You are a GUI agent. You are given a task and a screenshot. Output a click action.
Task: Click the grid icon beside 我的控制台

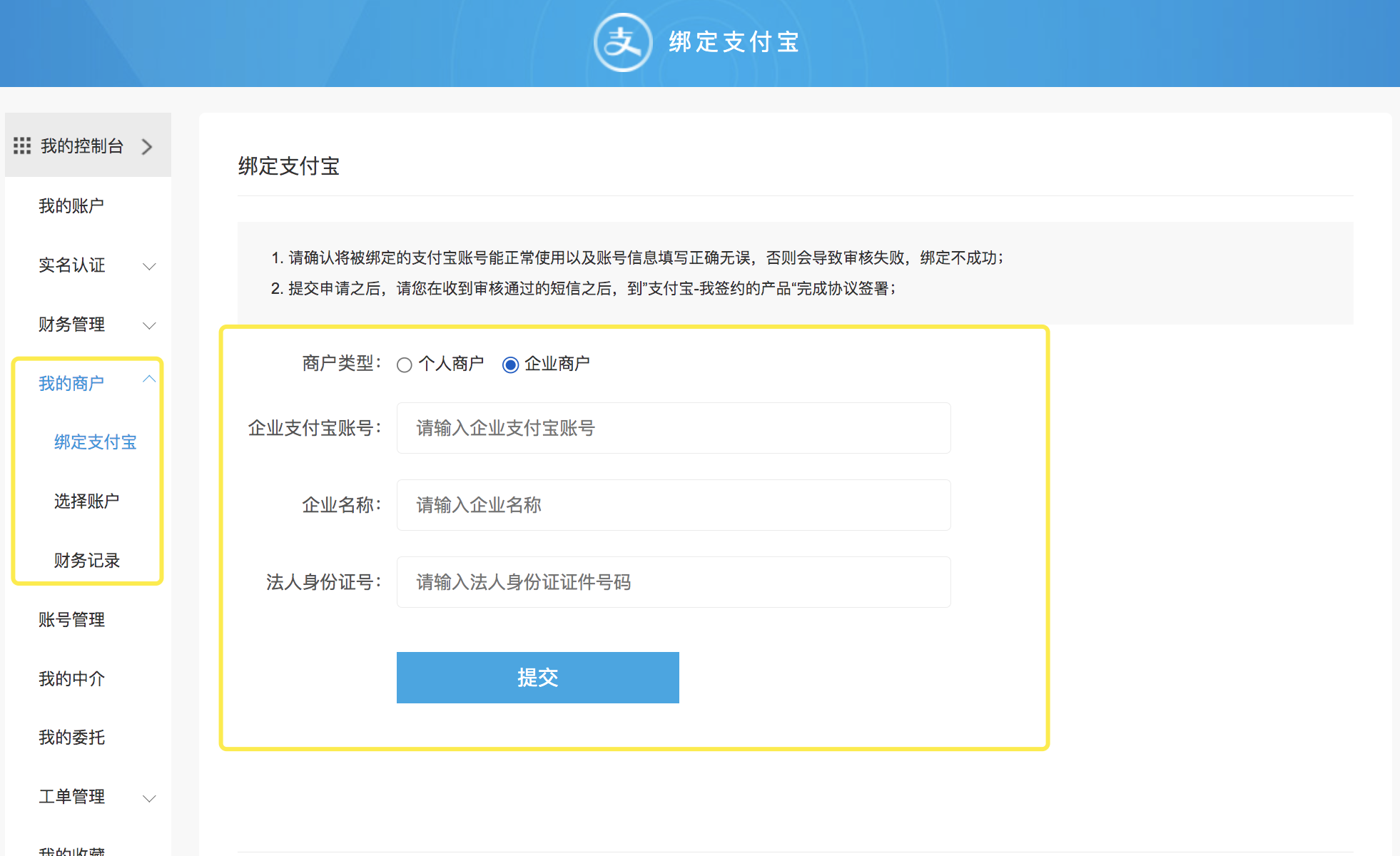(22, 146)
